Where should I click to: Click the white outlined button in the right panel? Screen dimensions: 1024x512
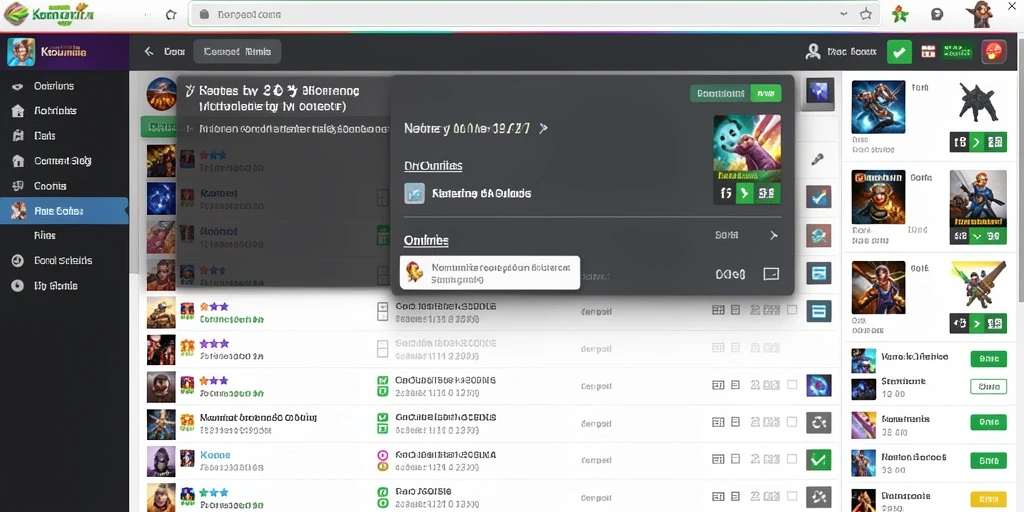[989, 386]
